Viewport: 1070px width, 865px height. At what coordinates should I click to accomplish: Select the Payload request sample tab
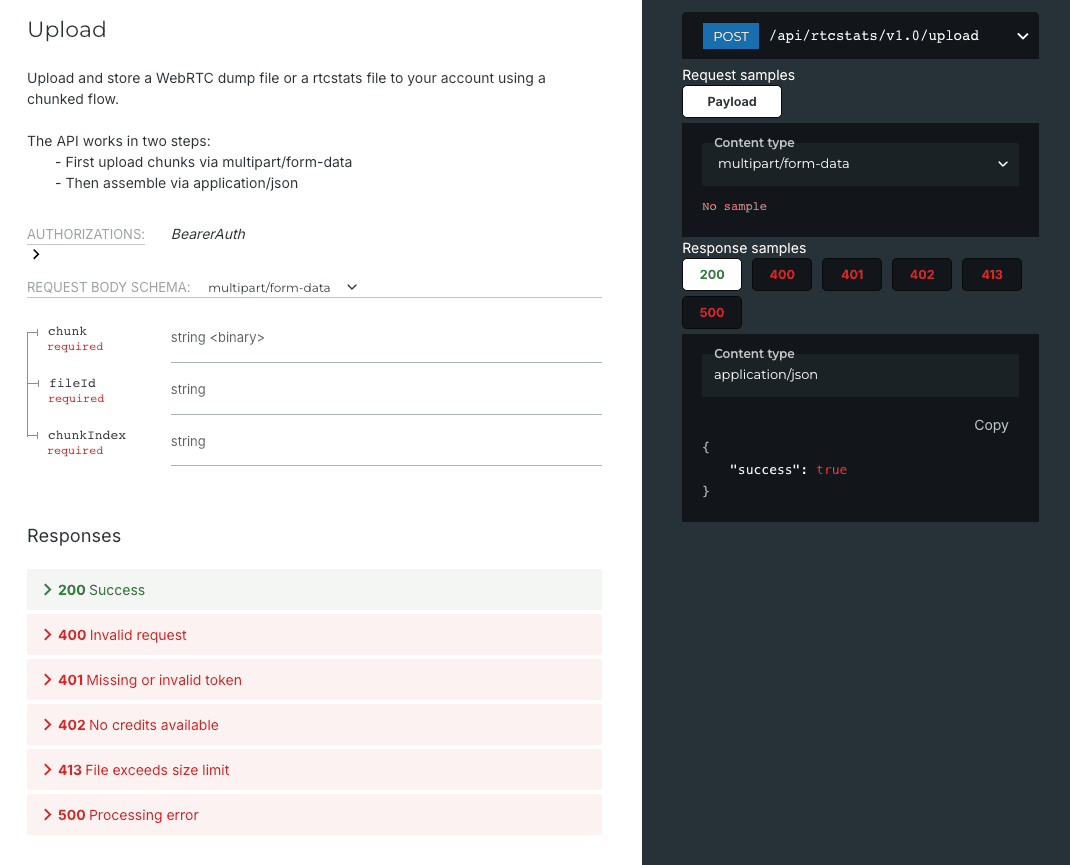point(731,101)
